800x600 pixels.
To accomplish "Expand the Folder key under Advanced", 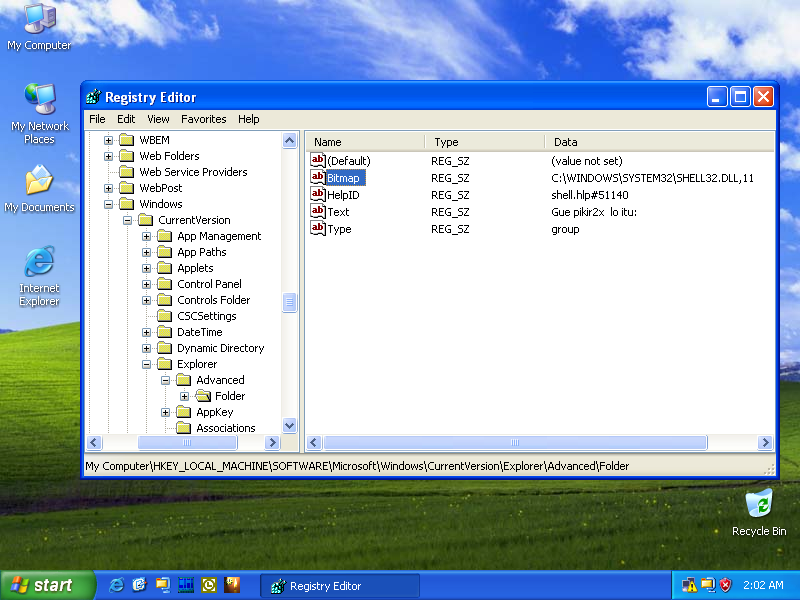I will (185, 396).
